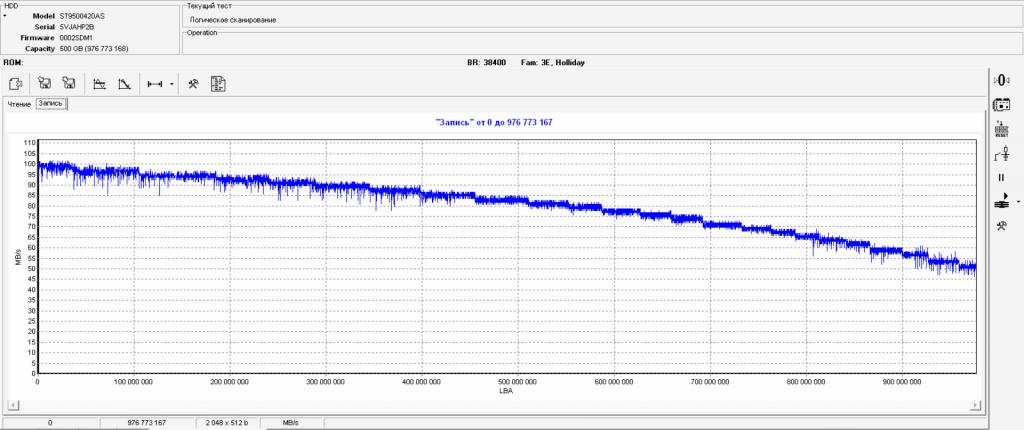The width and height of the screenshot is (1024, 430).
Task: Open settings with the toolbar hammer-wrench icon
Action: (194, 84)
